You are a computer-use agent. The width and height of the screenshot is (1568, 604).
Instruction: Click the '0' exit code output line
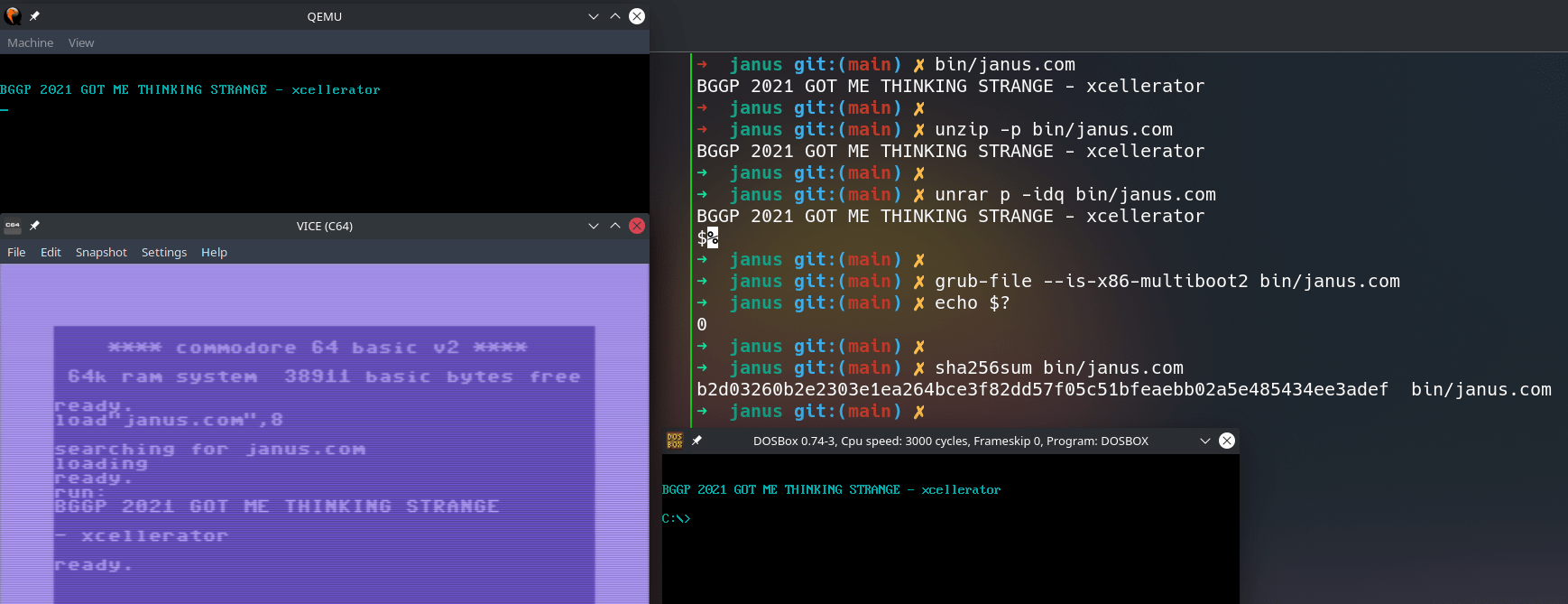pyautogui.click(x=702, y=324)
